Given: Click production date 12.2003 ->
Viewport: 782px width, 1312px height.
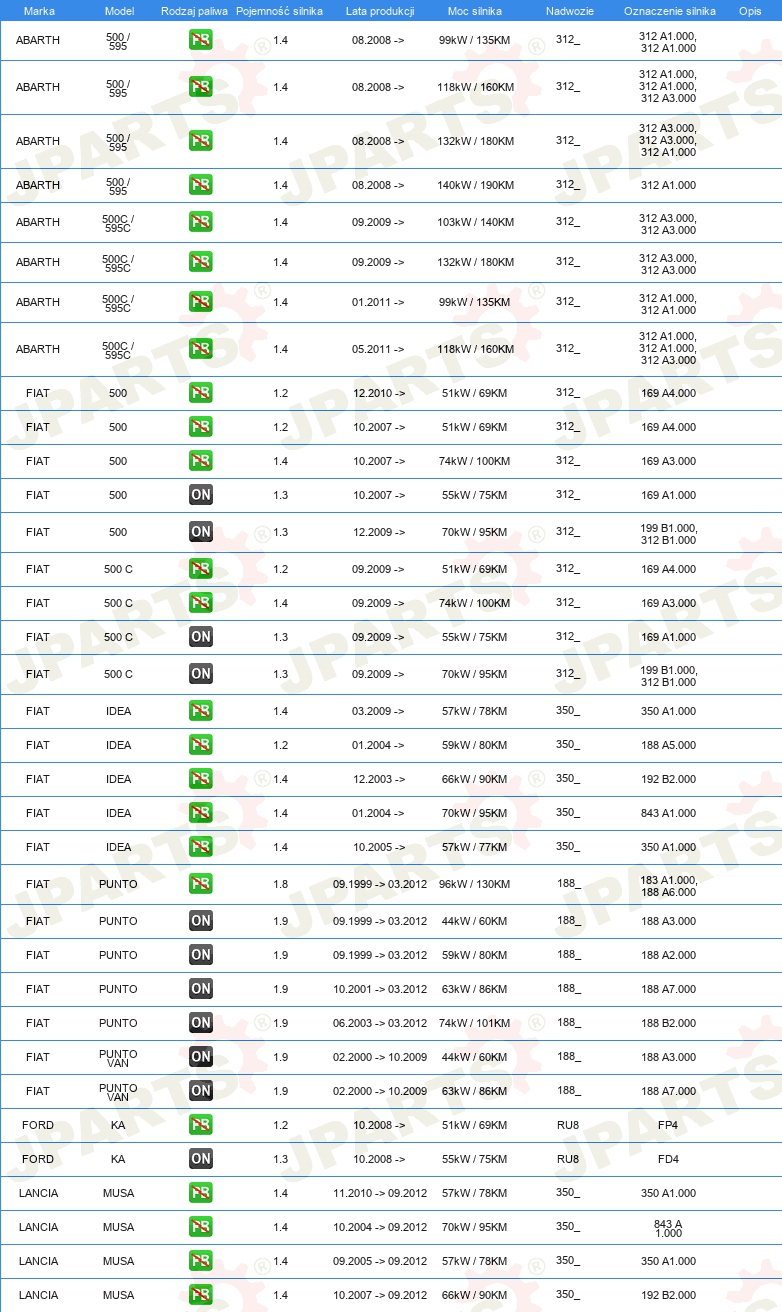Looking at the screenshot, I should (x=378, y=779).
